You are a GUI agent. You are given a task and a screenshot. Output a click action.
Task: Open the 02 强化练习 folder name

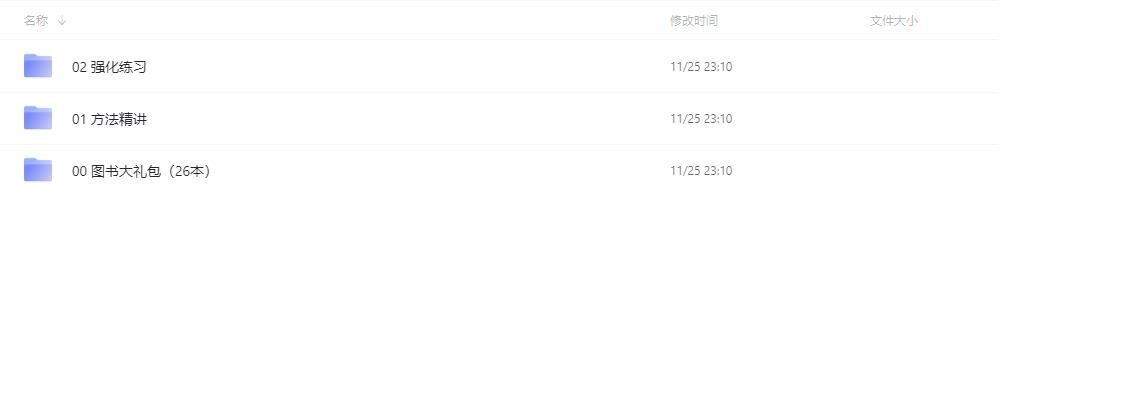tap(109, 67)
